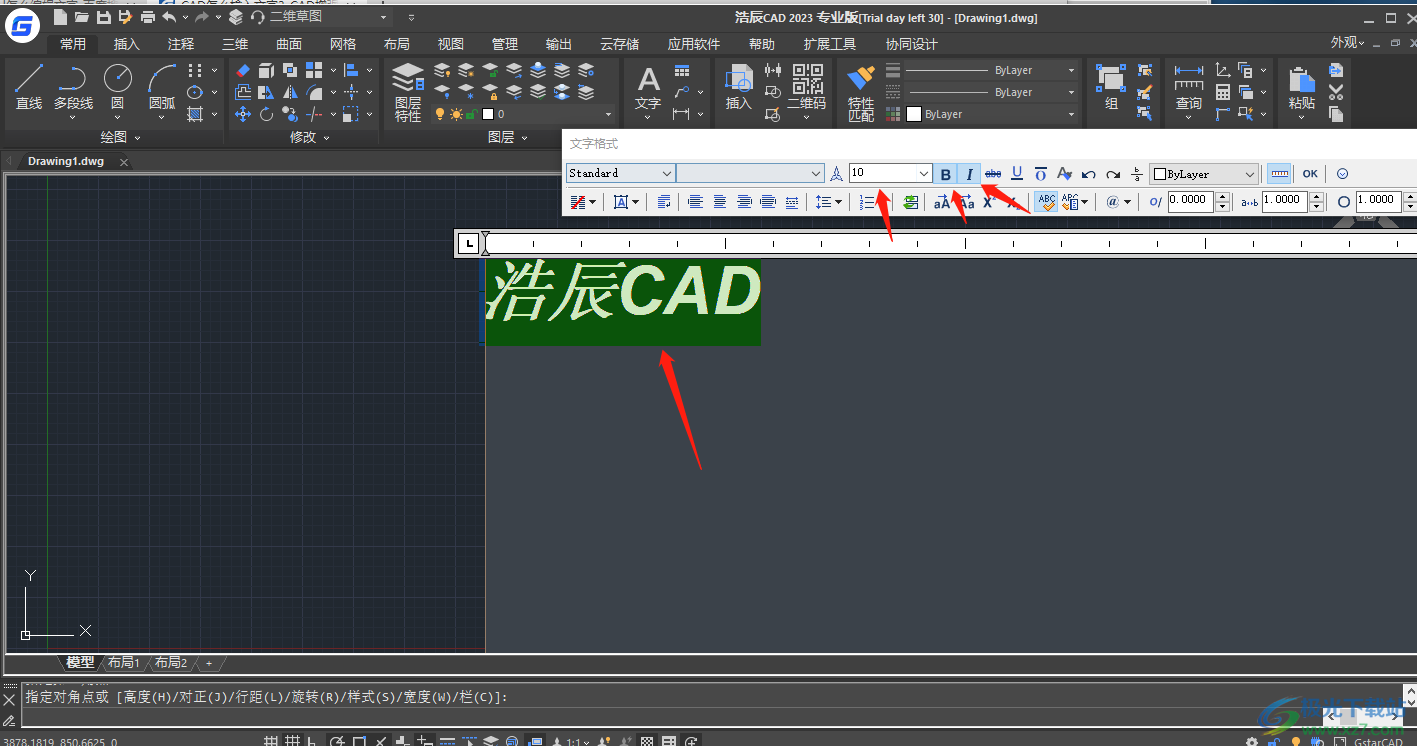Click the table icon beside 文字
The image size is (1417, 746).
[x=682, y=70]
